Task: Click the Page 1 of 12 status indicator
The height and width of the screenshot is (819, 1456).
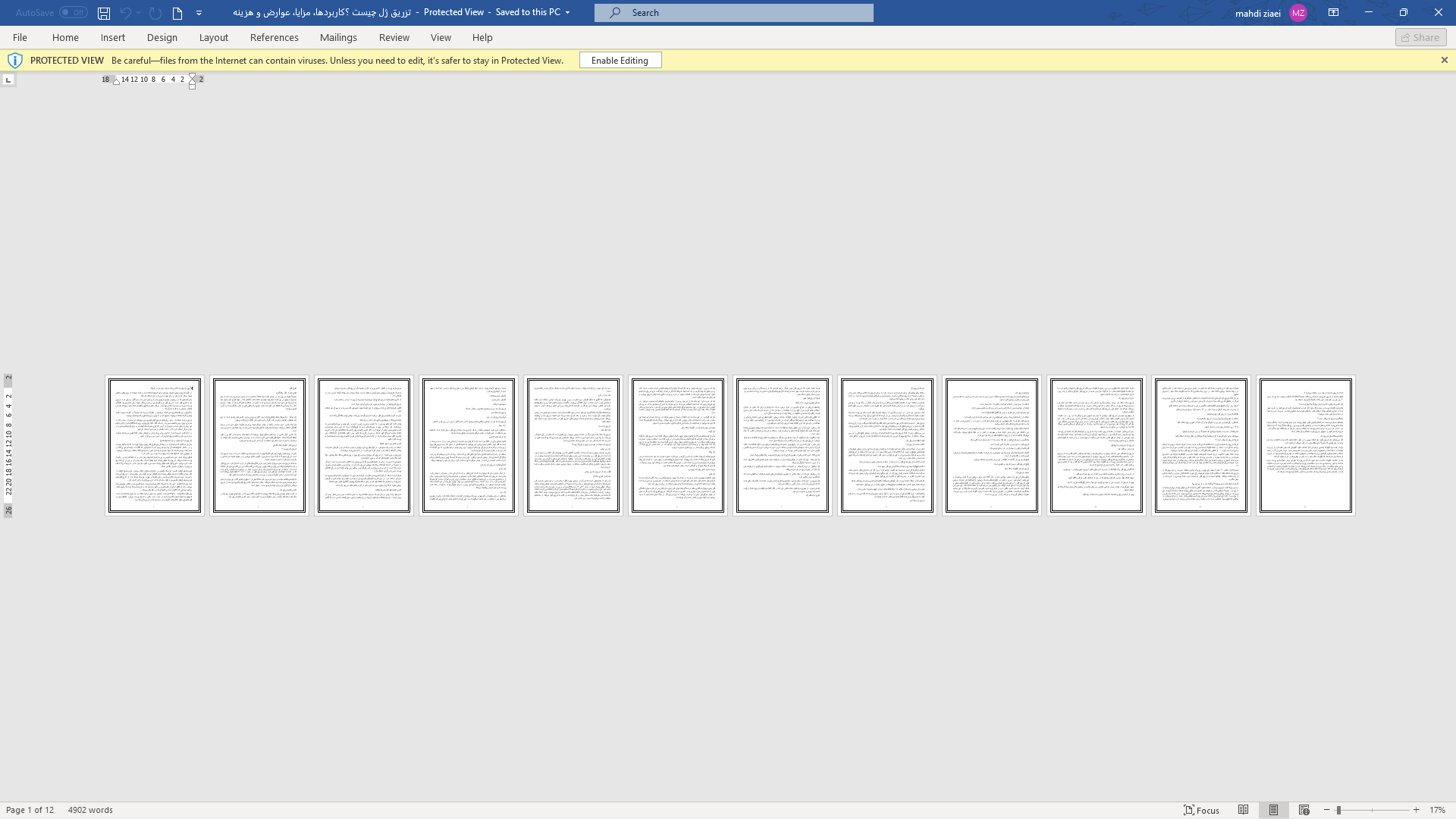Action: (x=30, y=810)
